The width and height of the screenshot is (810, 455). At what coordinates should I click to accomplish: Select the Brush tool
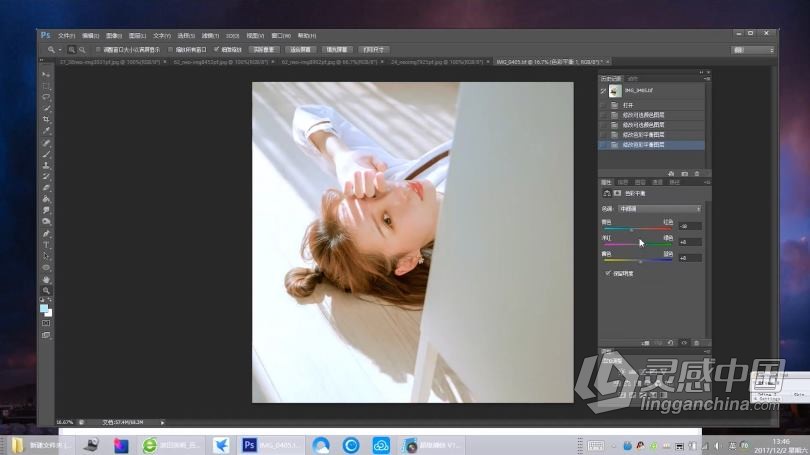(x=46, y=154)
